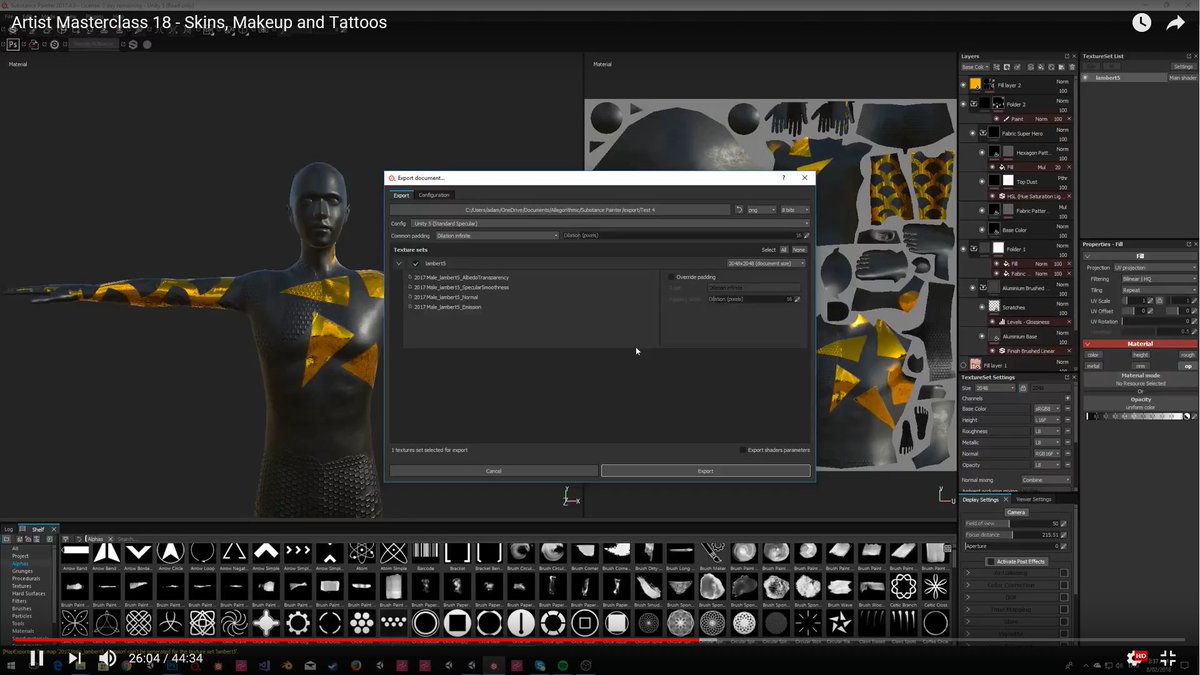Skip to the next video

[x=75, y=658]
